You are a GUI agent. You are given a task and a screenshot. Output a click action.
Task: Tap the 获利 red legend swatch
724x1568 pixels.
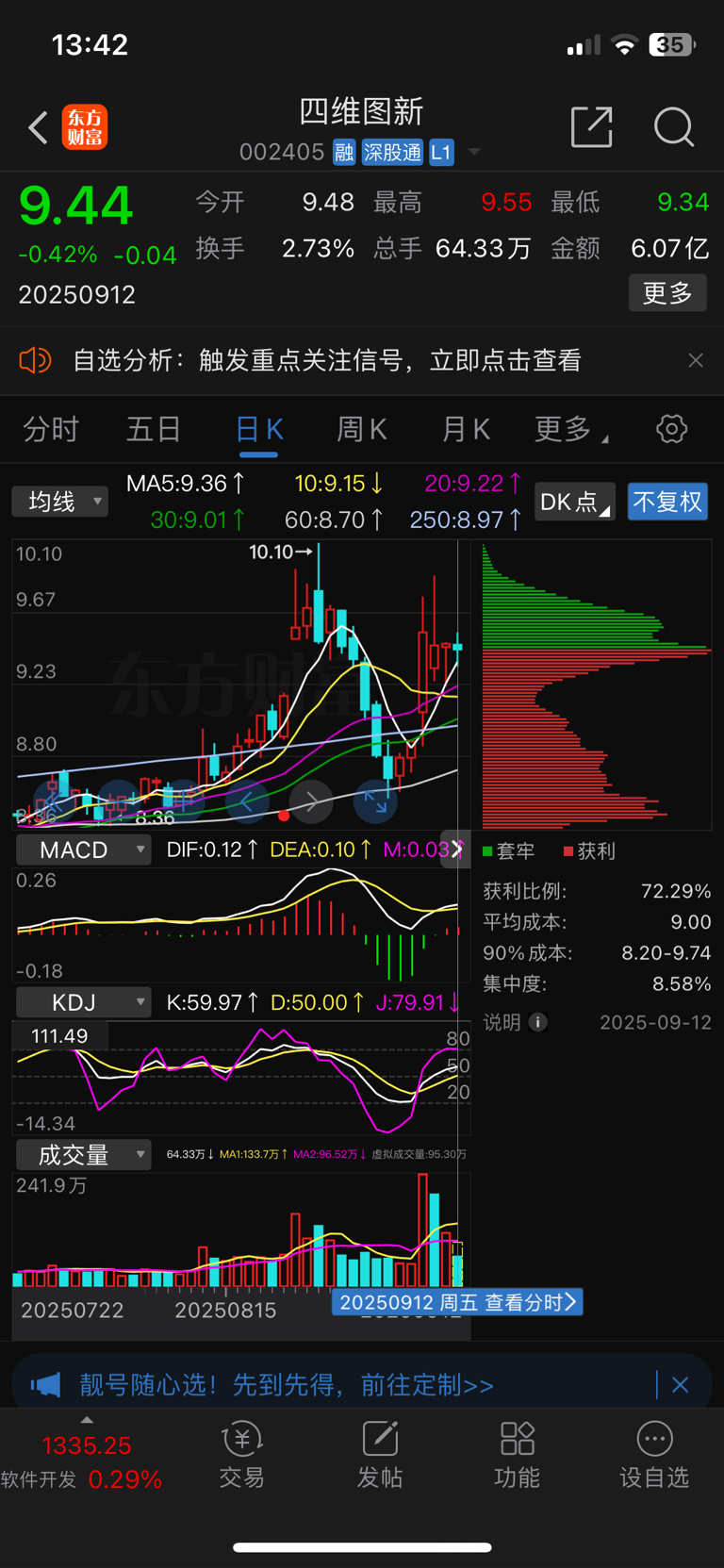(x=568, y=851)
